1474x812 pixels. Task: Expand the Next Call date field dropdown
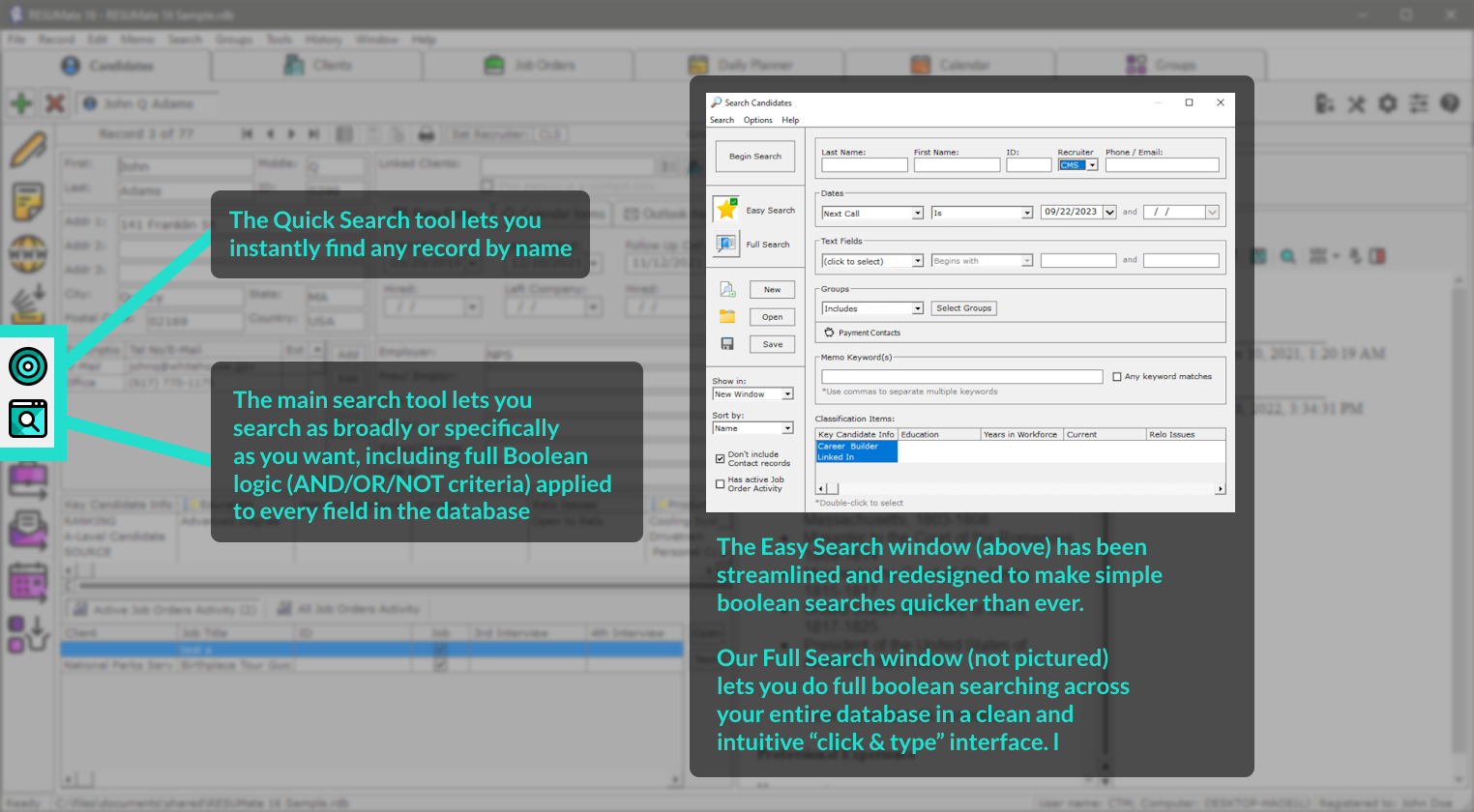click(x=918, y=213)
